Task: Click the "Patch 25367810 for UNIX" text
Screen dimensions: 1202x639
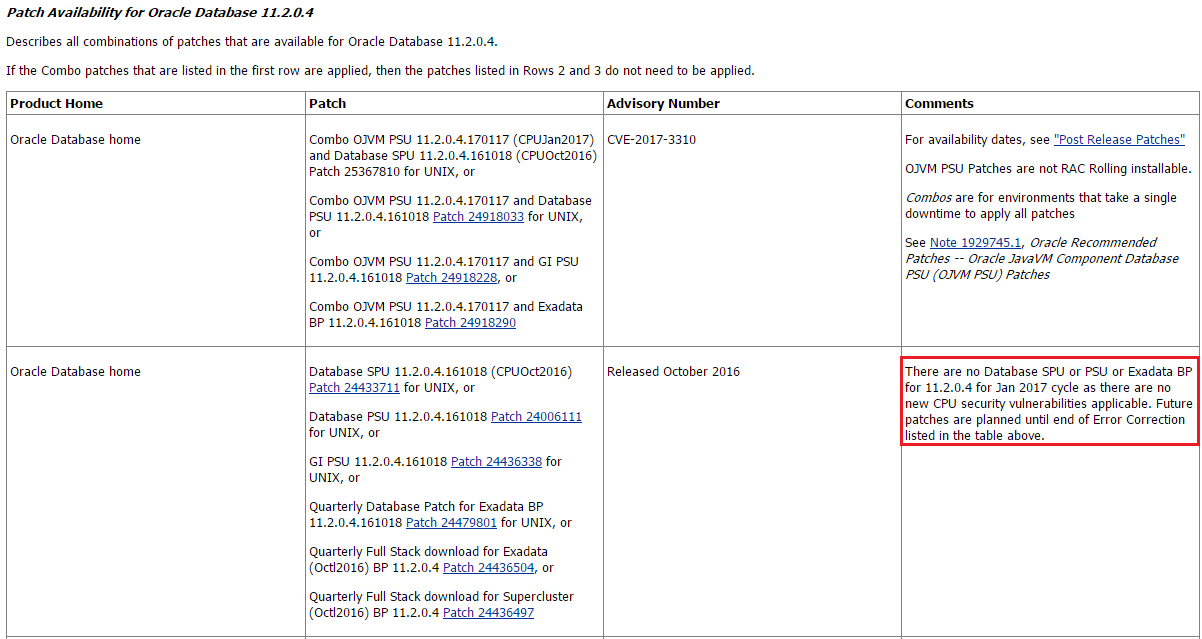Action: pos(386,172)
